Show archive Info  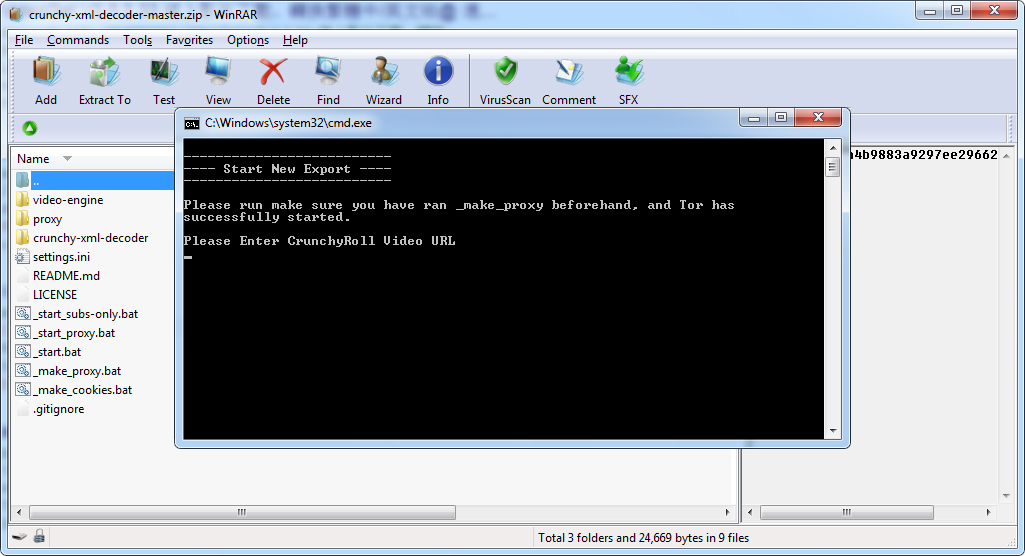click(x=438, y=80)
